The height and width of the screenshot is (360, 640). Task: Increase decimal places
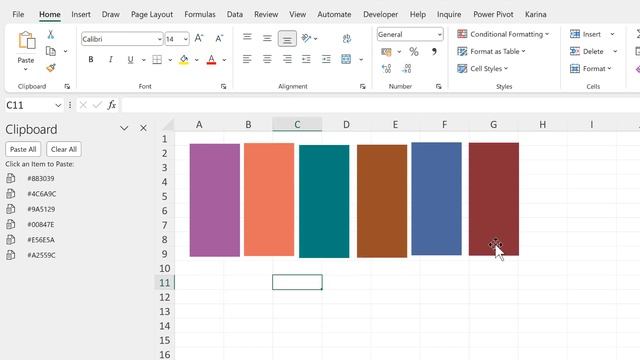pyautogui.click(x=386, y=69)
